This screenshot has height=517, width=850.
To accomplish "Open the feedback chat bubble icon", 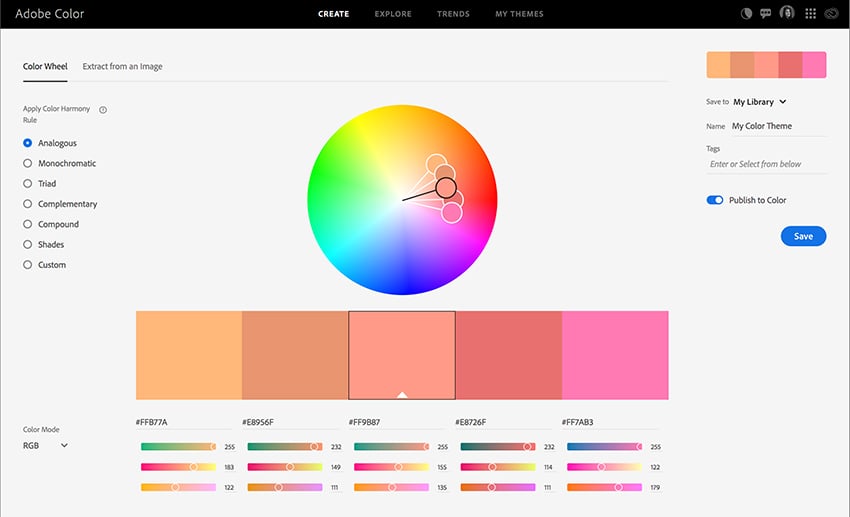I will tap(765, 14).
